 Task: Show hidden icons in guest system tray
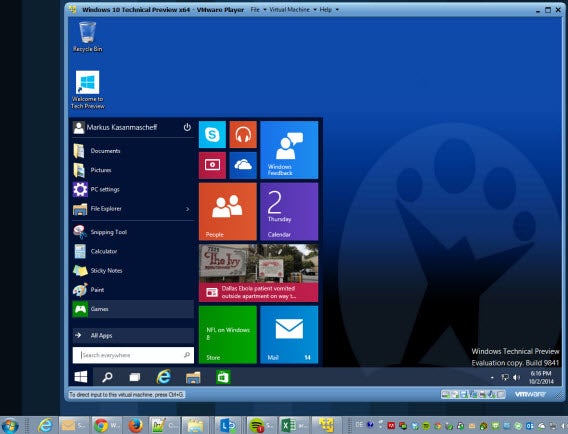[492, 377]
